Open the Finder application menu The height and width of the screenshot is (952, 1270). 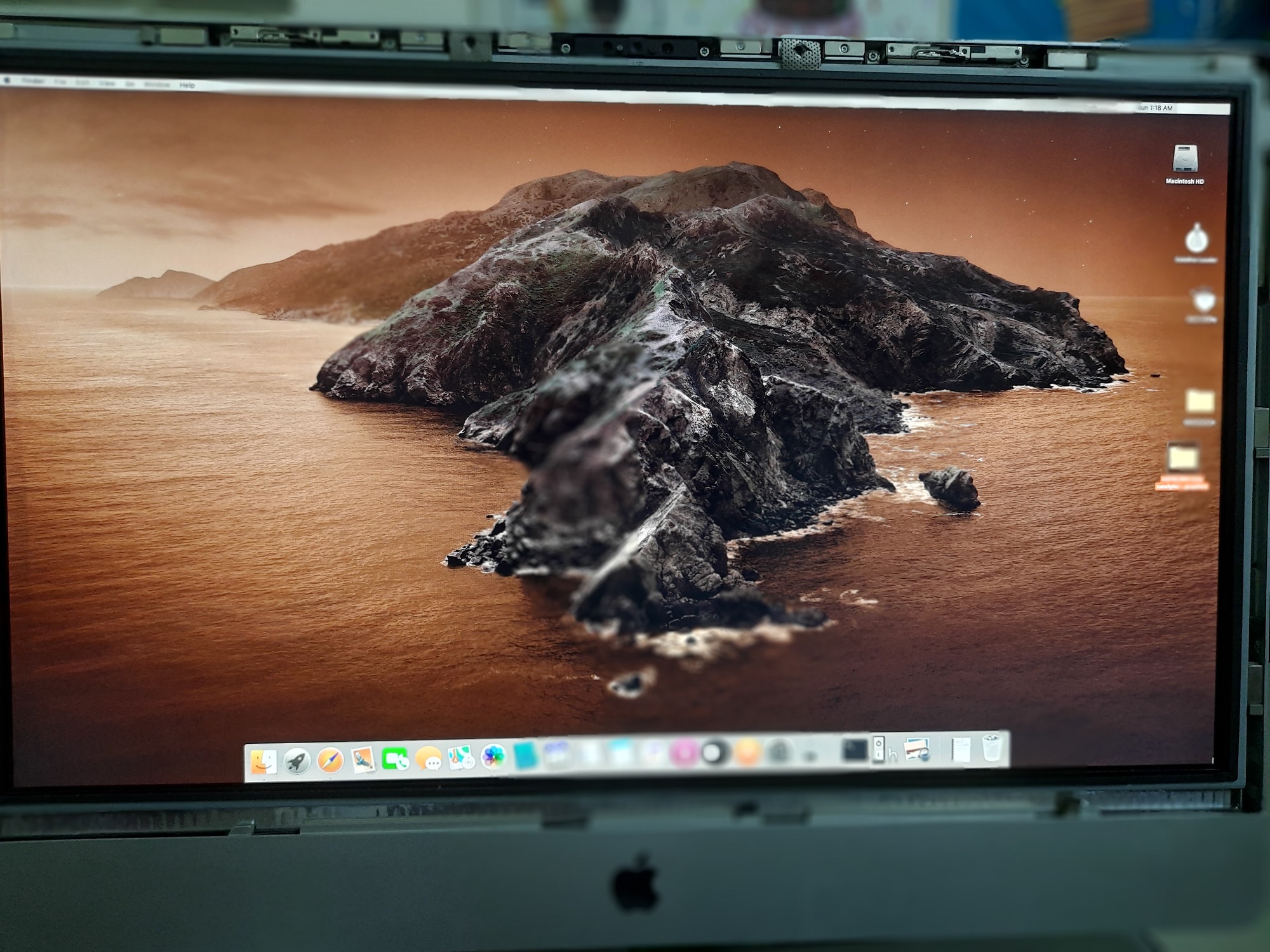point(33,81)
